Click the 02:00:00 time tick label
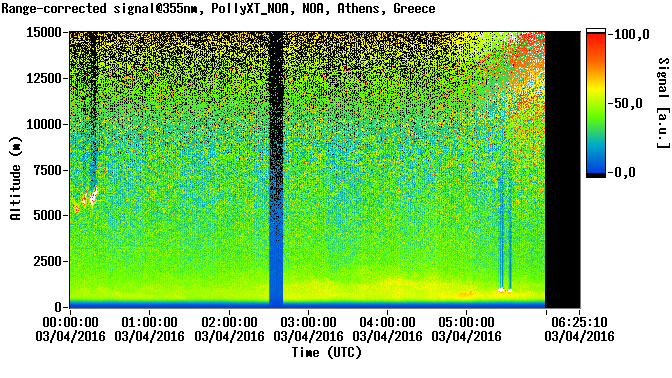Viewport: 672px width, 378px height. (229, 322)
